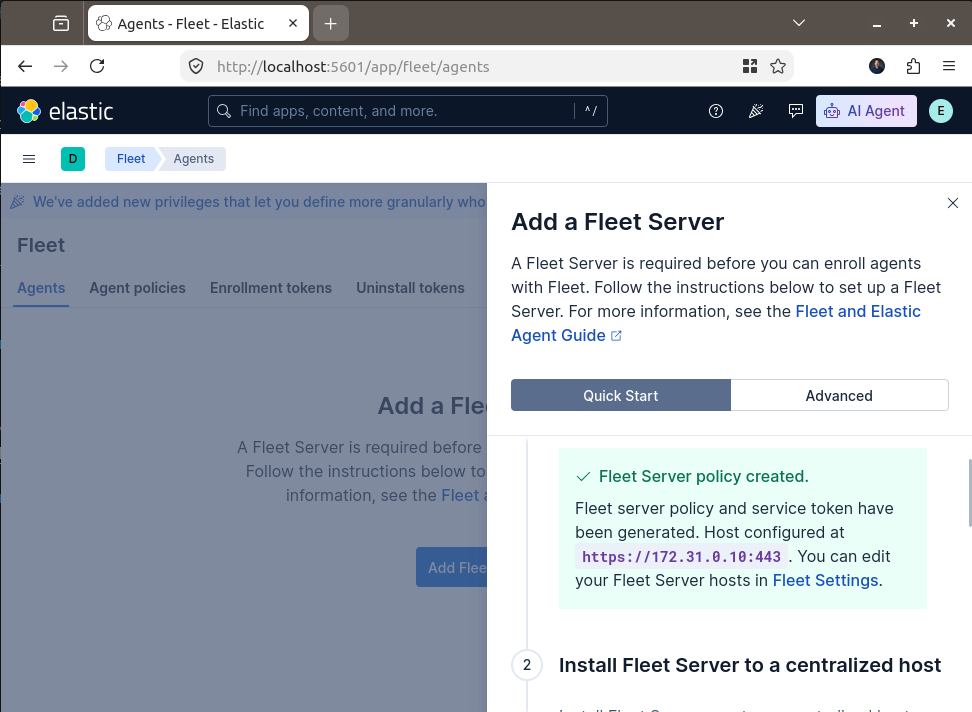Click the new privileges announcement banner text

[259, 202]
